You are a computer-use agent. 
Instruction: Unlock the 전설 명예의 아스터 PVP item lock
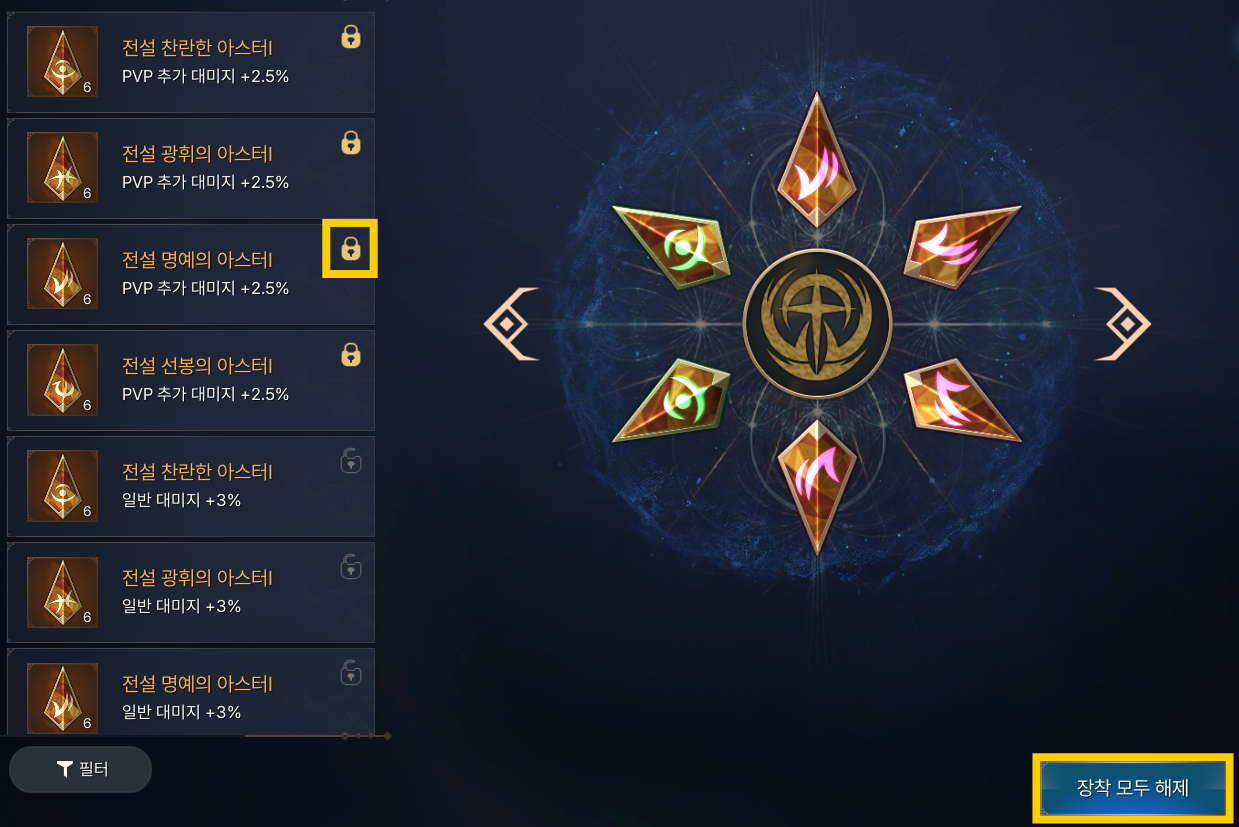pos(350,248)
